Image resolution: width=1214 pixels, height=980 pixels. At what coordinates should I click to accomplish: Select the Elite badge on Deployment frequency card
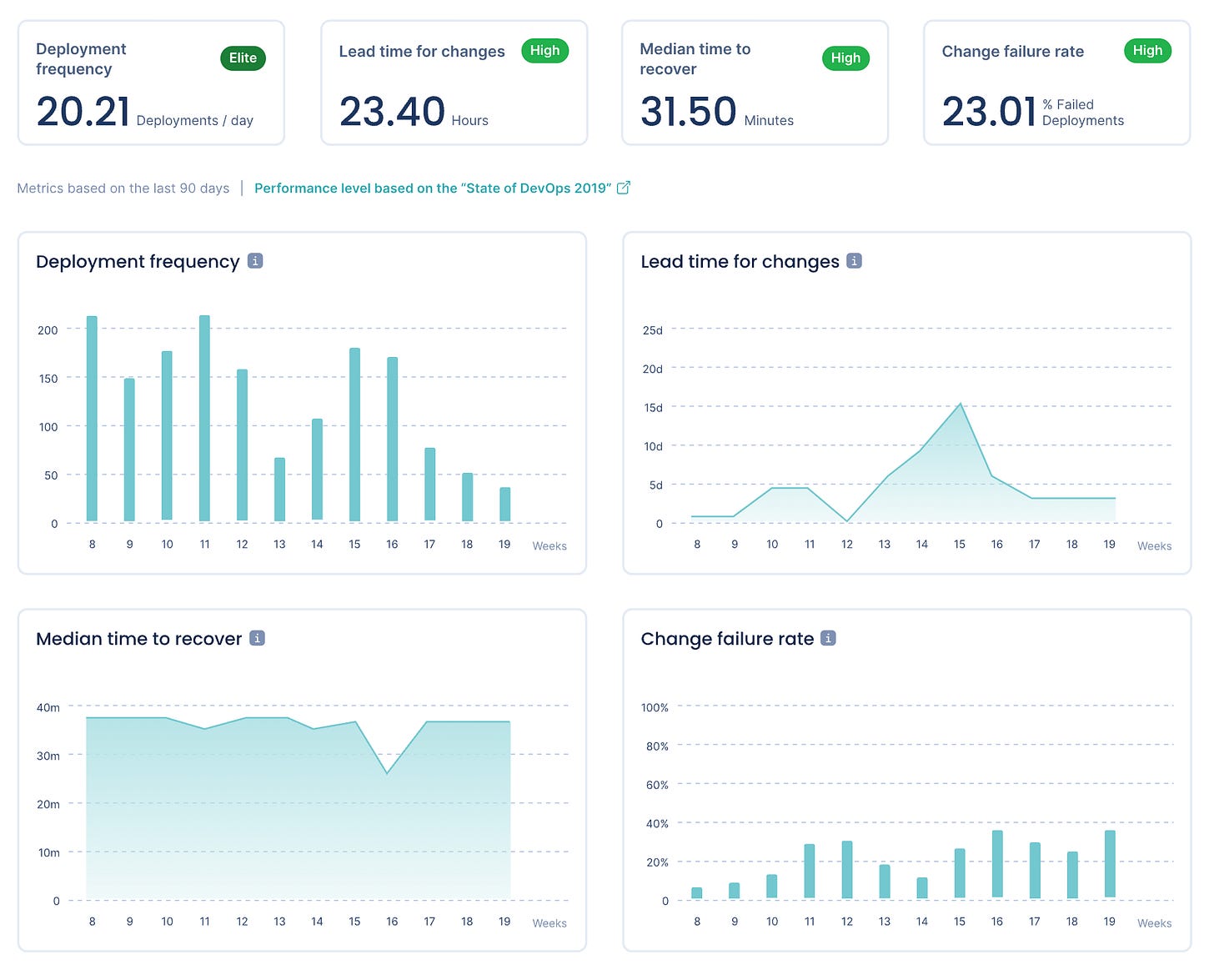[243, 58]
